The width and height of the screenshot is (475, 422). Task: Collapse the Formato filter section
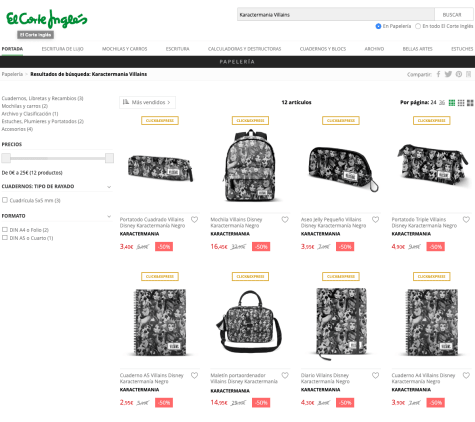109,216
